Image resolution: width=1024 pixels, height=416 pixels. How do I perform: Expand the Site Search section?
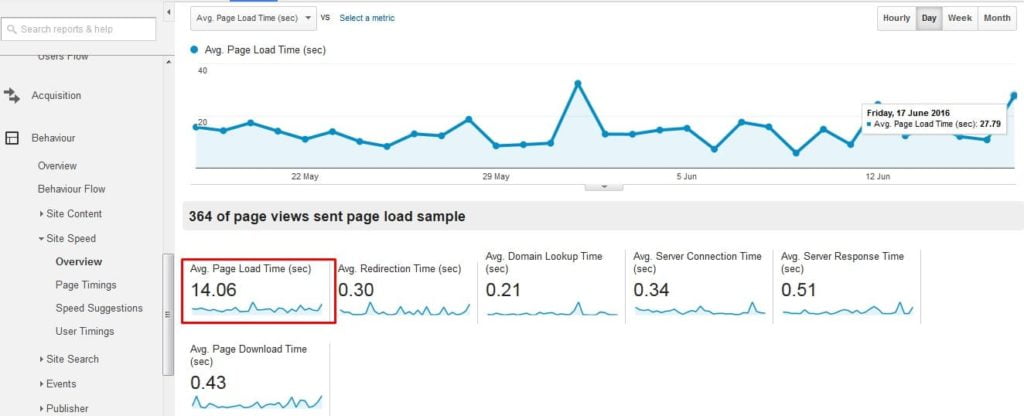(41, 359)
